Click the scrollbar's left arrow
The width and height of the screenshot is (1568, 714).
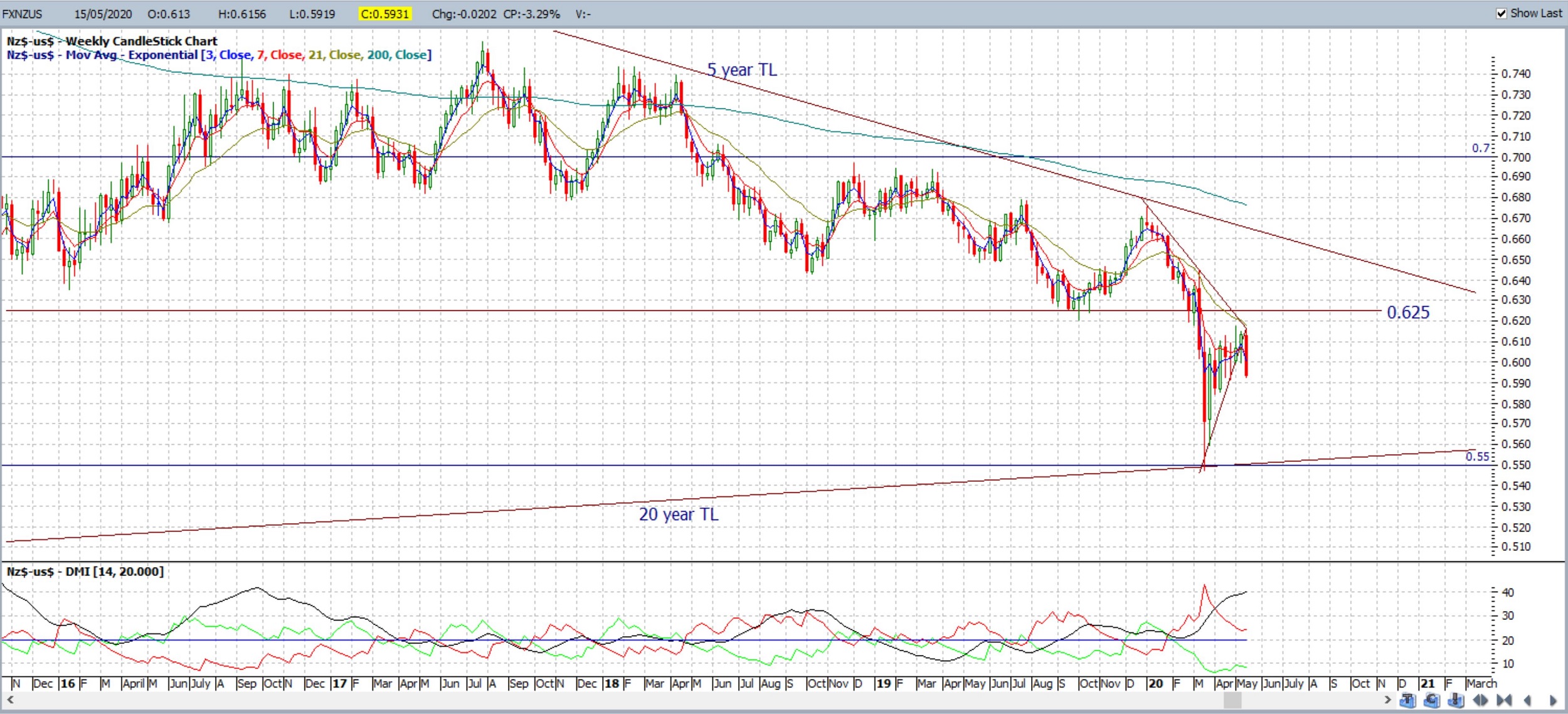[10, 699]
